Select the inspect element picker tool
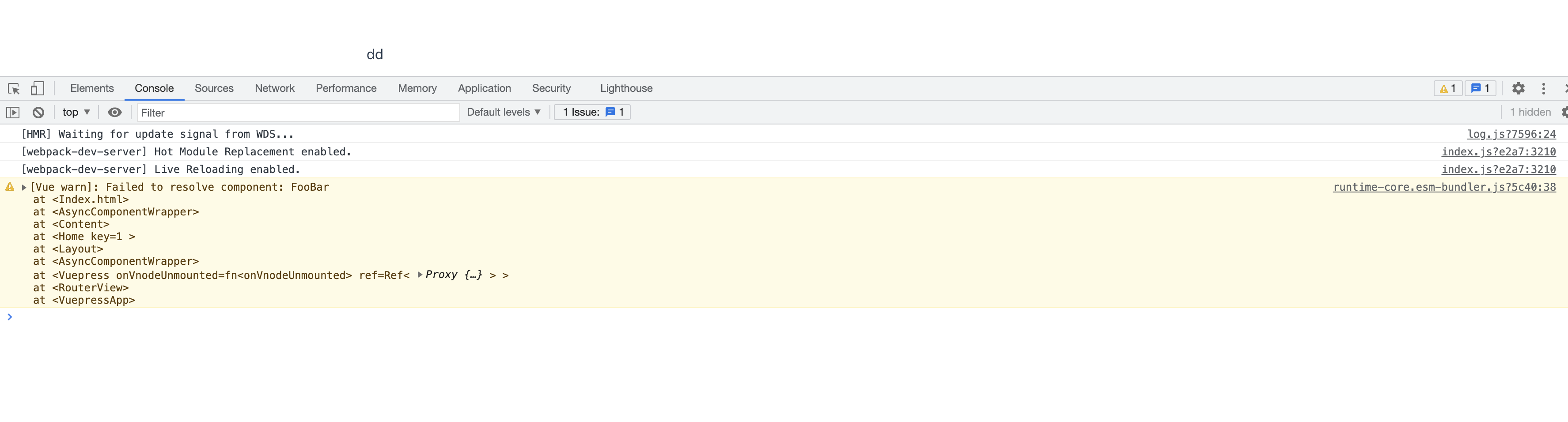 (14, 88)
